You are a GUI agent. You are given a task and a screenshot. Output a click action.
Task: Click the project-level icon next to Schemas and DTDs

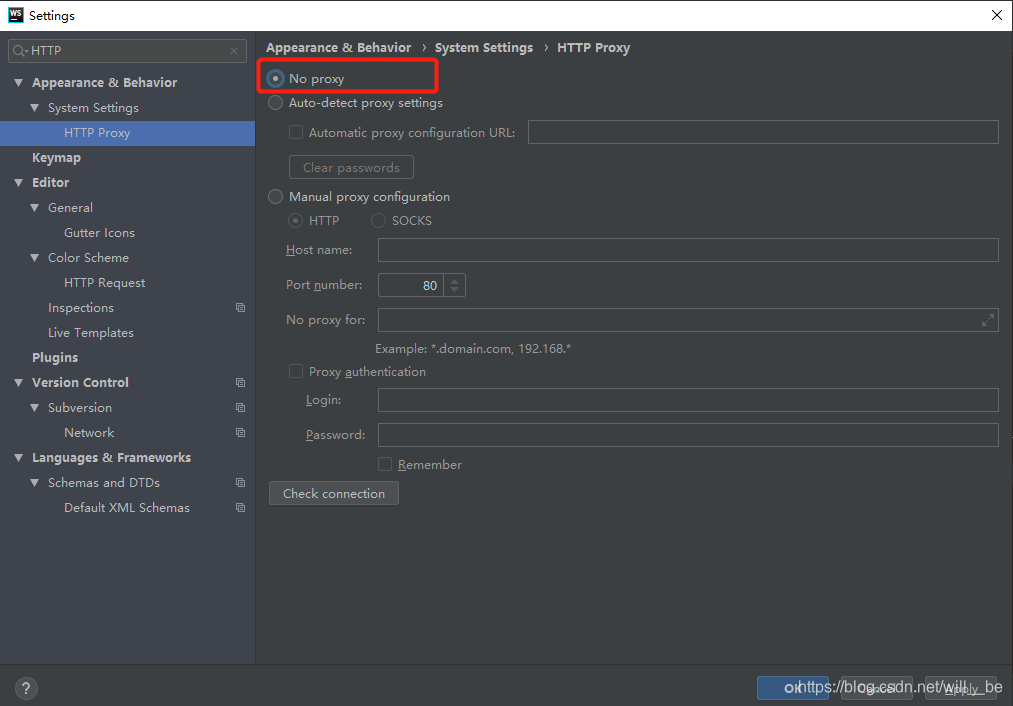[240, 483]
